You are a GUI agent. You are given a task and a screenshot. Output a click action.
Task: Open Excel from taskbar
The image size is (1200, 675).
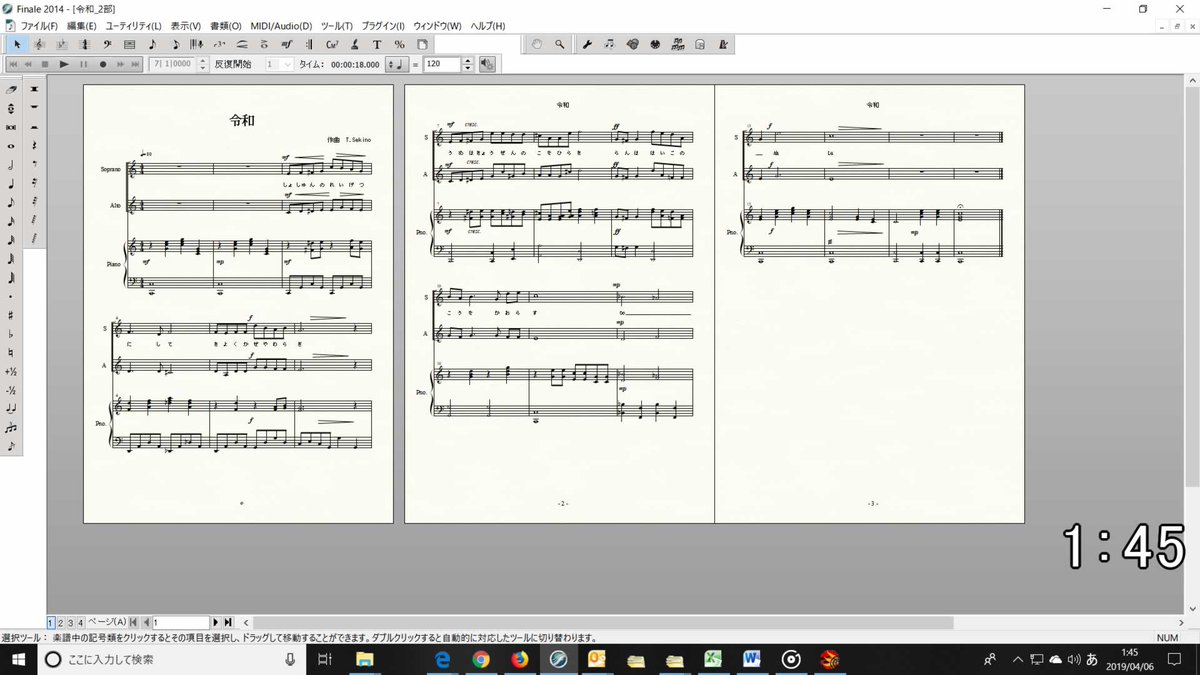(x=713, y=659)
